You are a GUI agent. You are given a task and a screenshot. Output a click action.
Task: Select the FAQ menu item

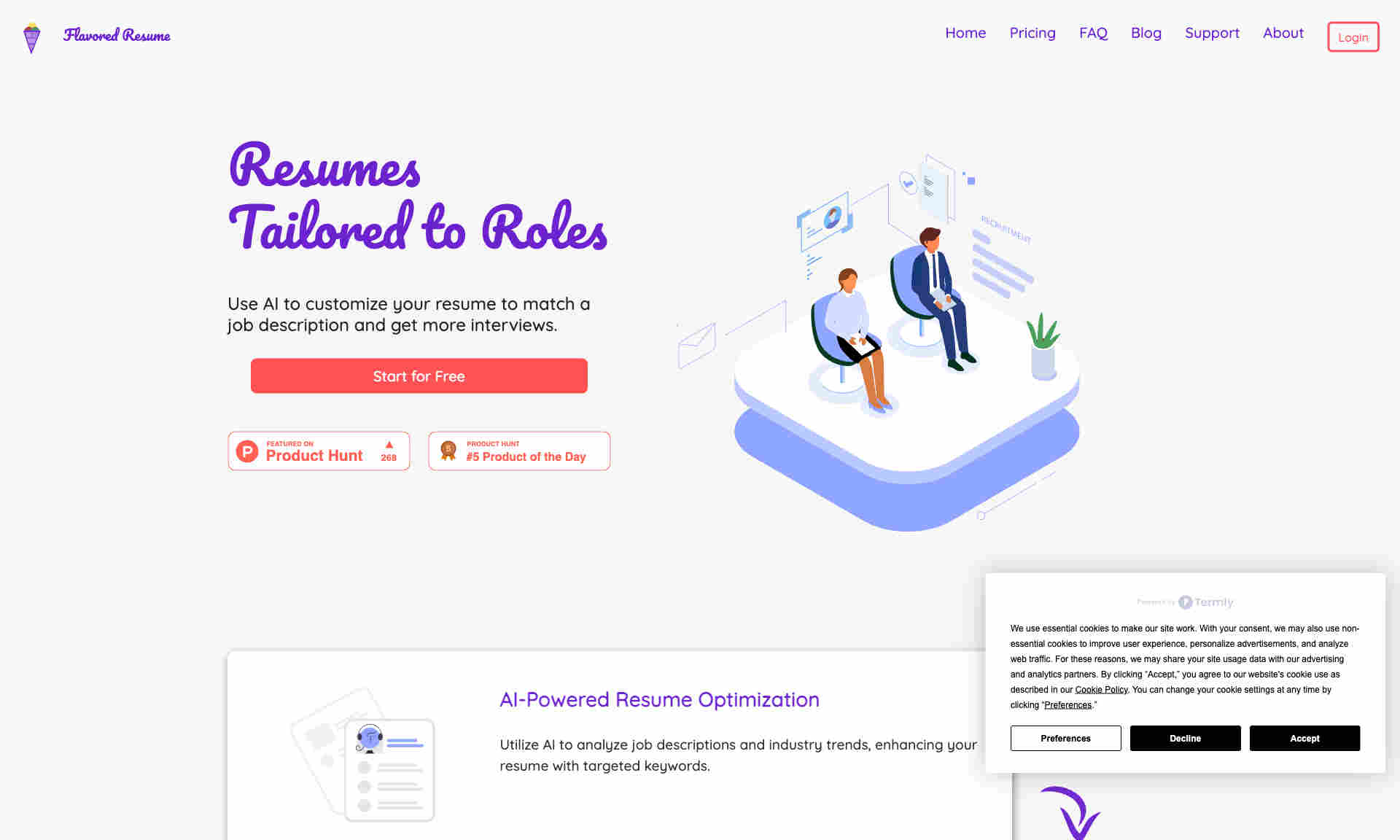point(1094,33)
